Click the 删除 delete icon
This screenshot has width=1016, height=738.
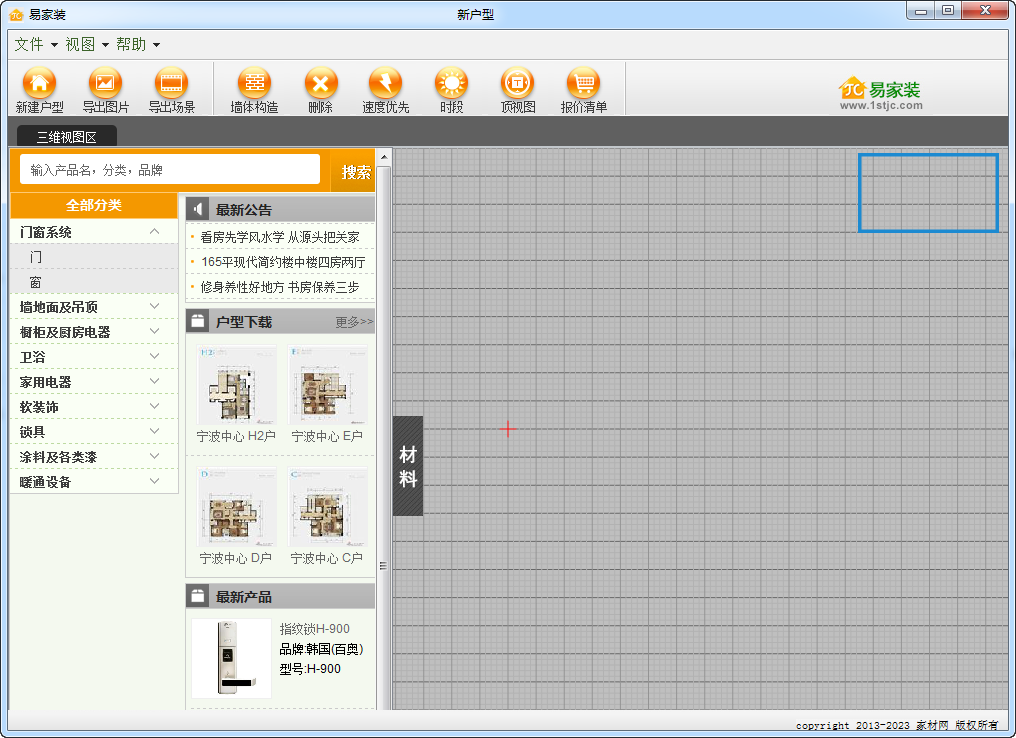click(321, 83)
